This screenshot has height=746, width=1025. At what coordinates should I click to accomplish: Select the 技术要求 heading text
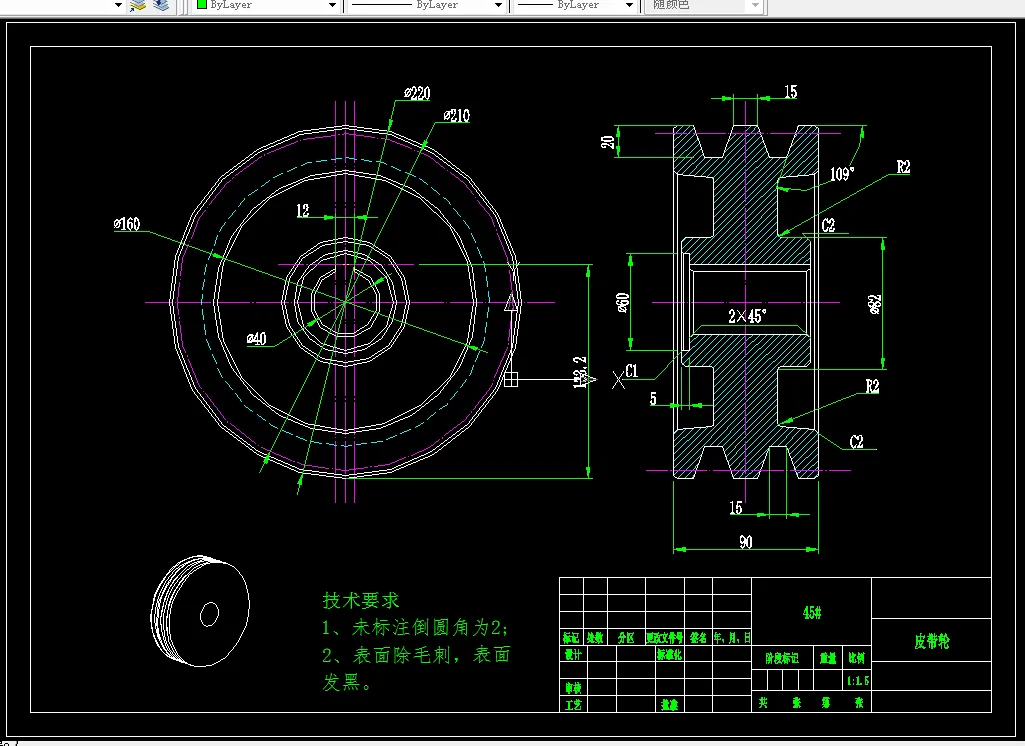pyautogui.click(x=360, y=600)
